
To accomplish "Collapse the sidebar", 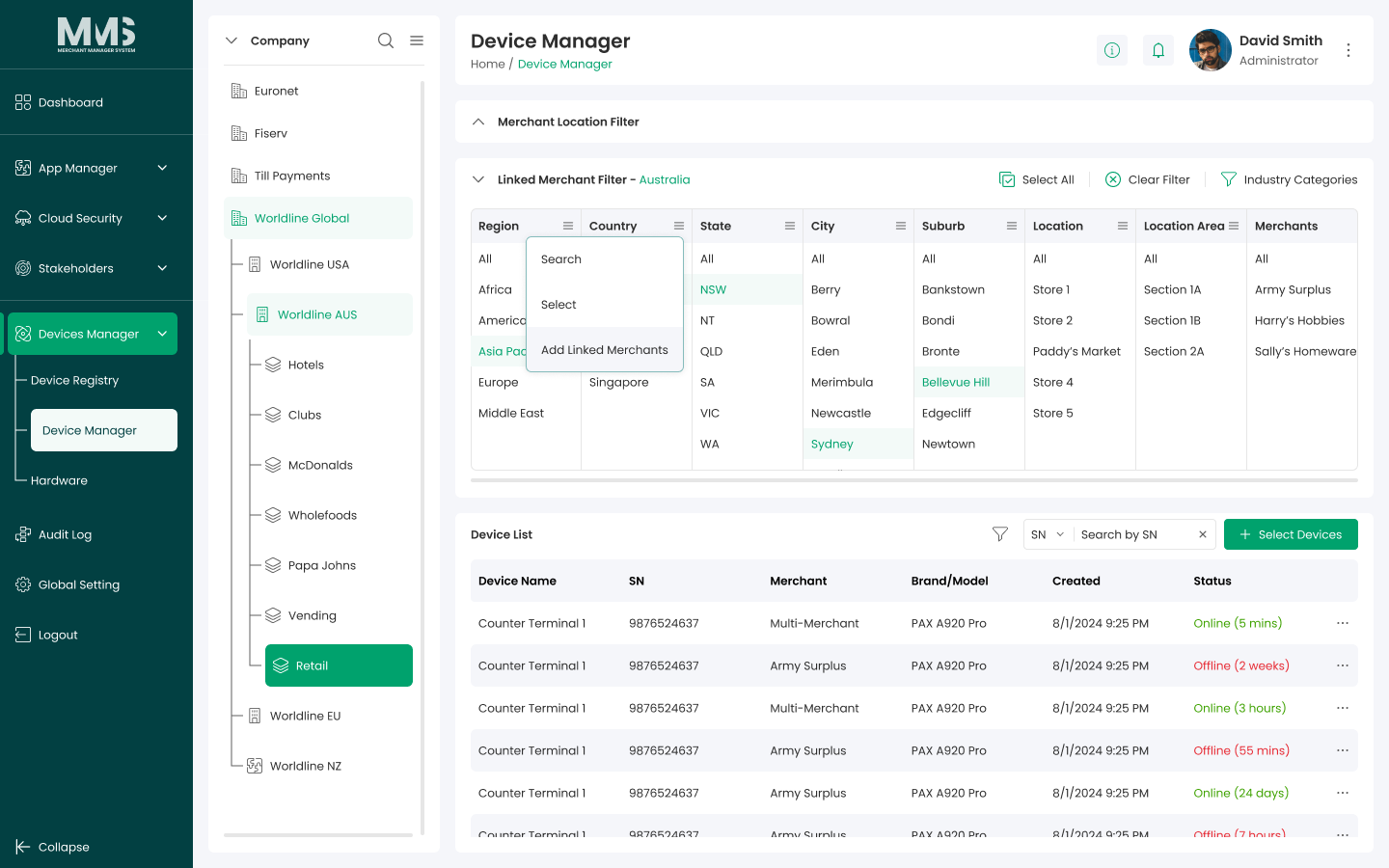I will click(x=53, y=847).
